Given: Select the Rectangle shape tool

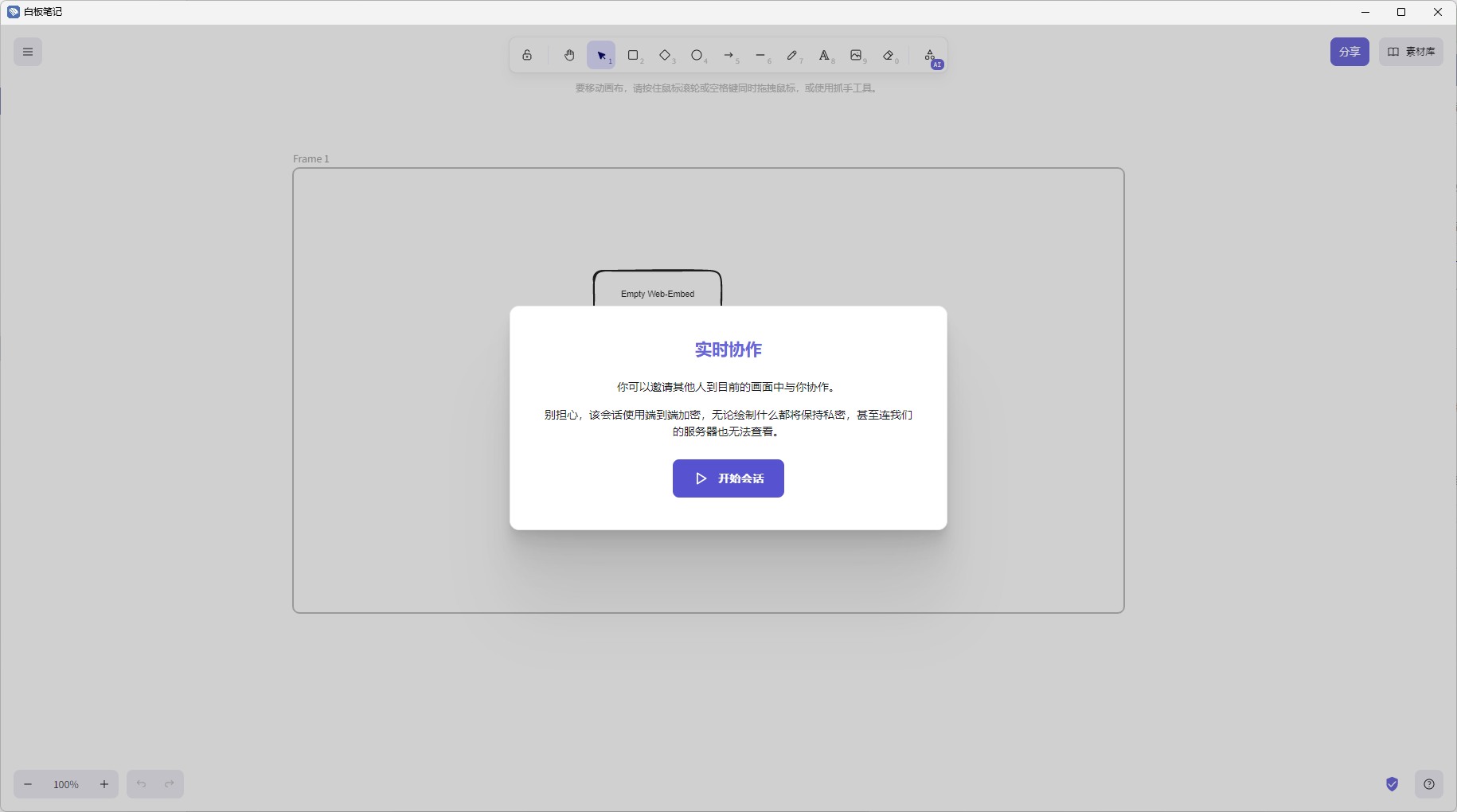Looking at the screenshot, I should [634, 55].
